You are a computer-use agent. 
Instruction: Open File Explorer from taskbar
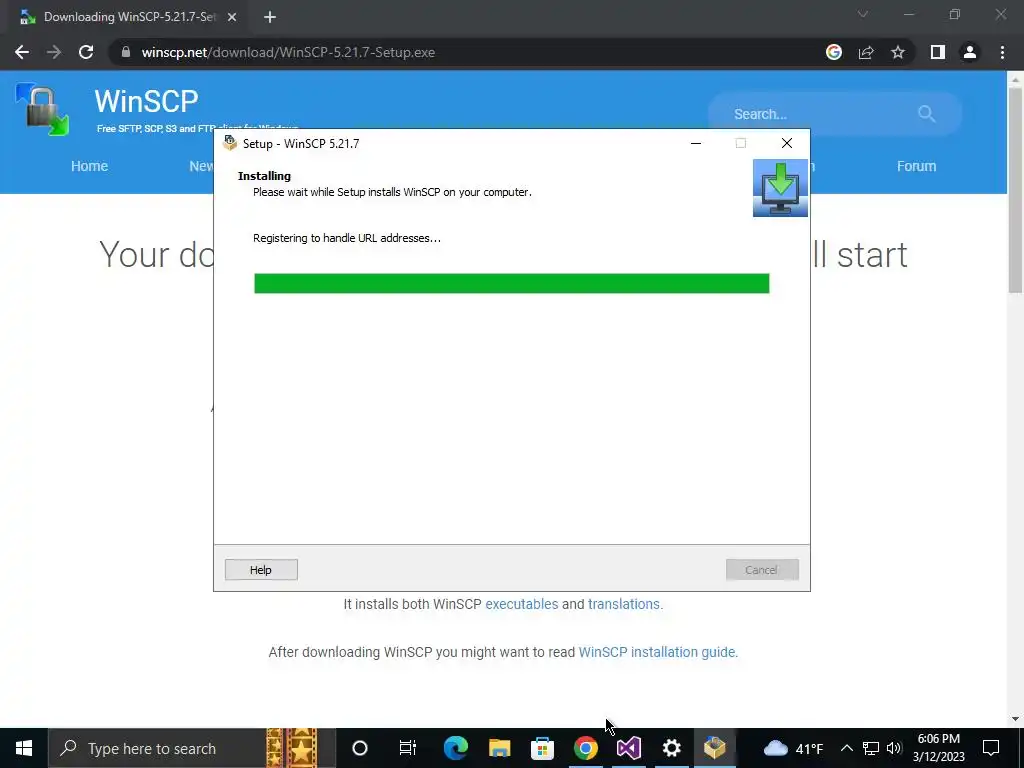coord(500,748)
